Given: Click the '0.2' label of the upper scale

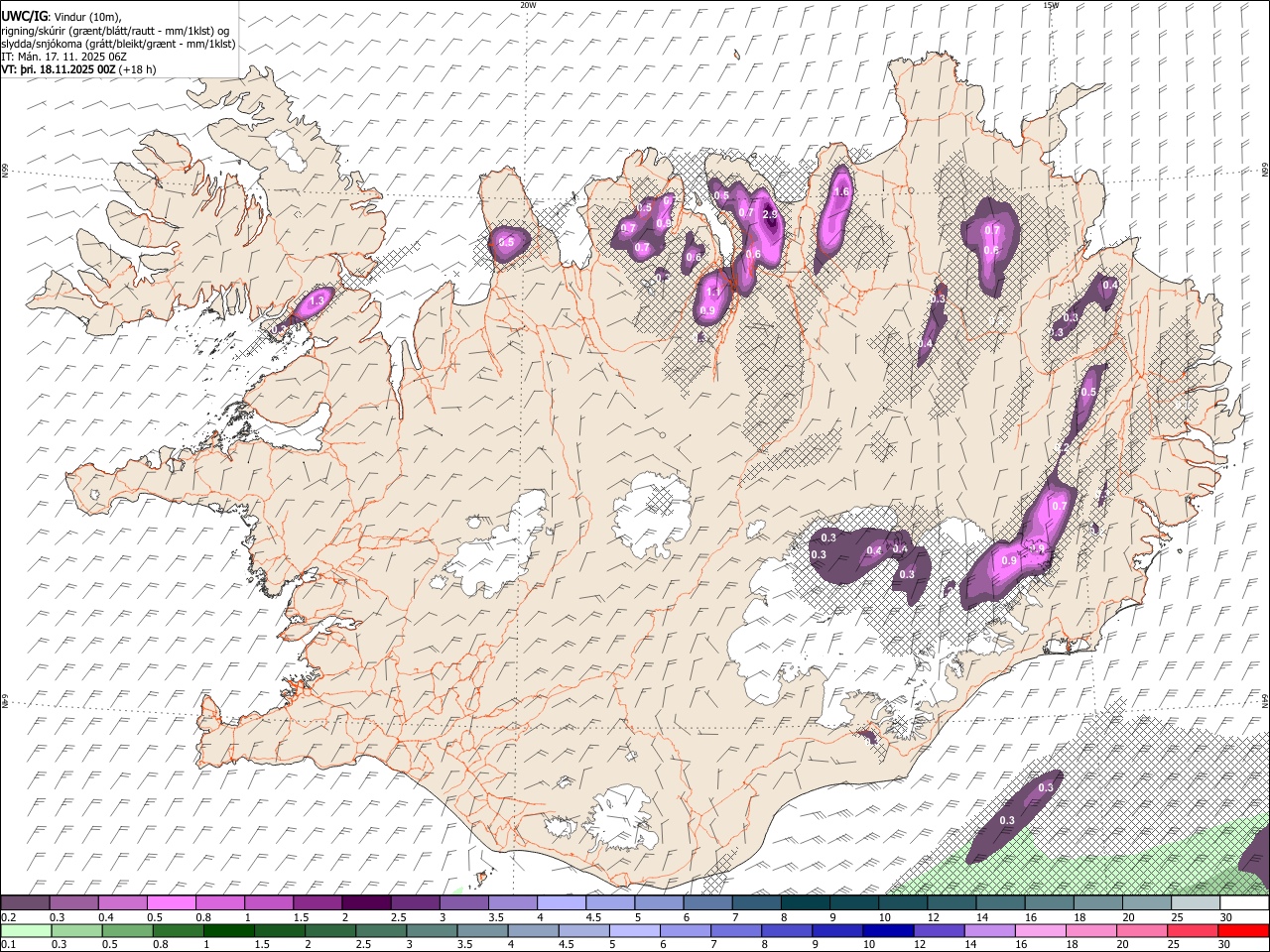Looking at the screenshot, I should point(8,917).
